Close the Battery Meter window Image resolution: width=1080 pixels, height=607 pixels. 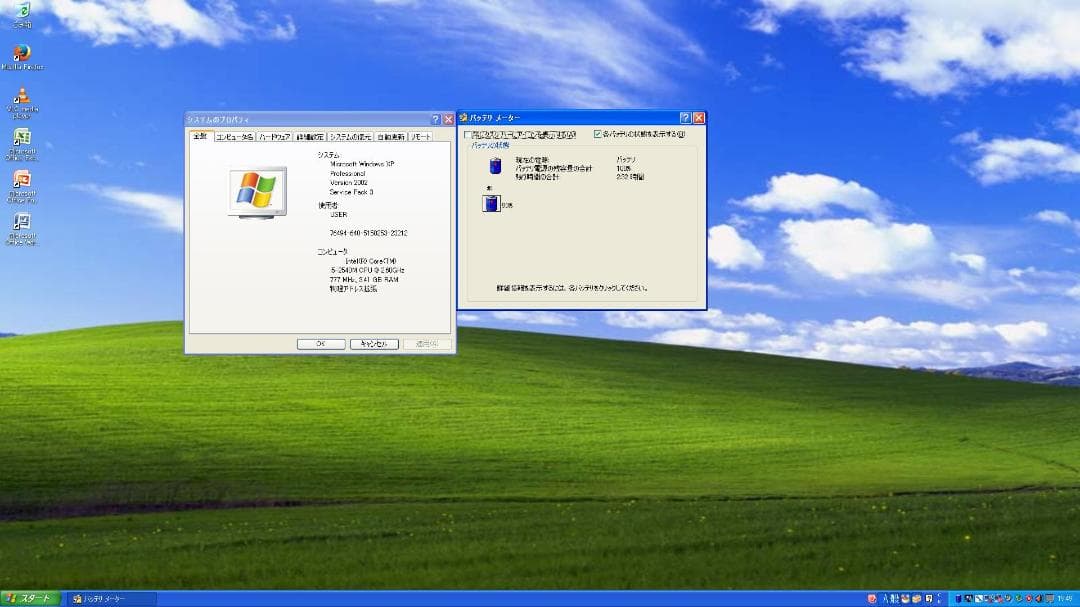point(698,118)
